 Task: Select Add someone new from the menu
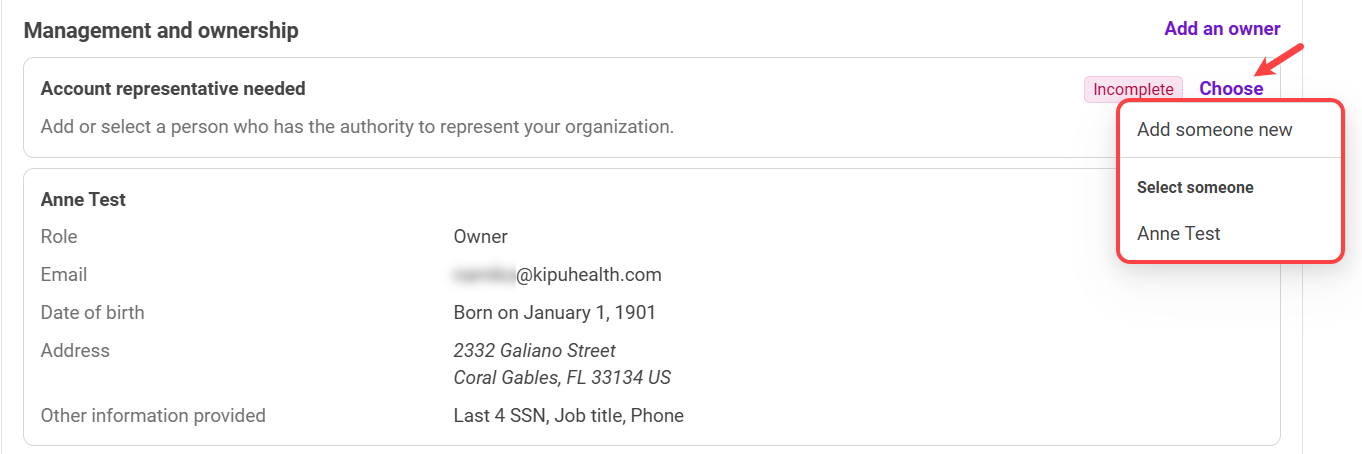click(x=1214, y=130)
